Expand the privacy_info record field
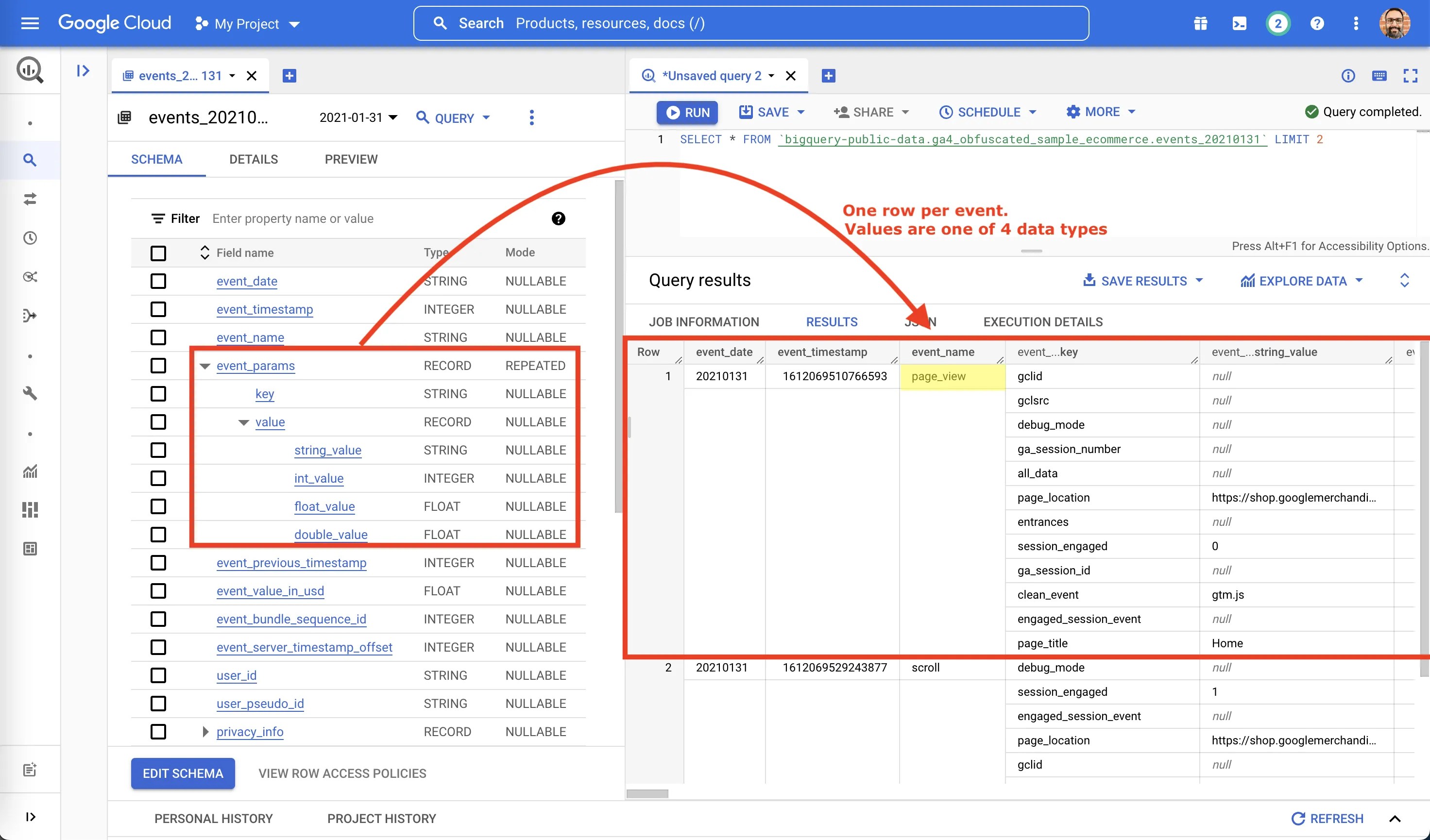This screenshot has width=1430, height=840. (x=205, y=732)
